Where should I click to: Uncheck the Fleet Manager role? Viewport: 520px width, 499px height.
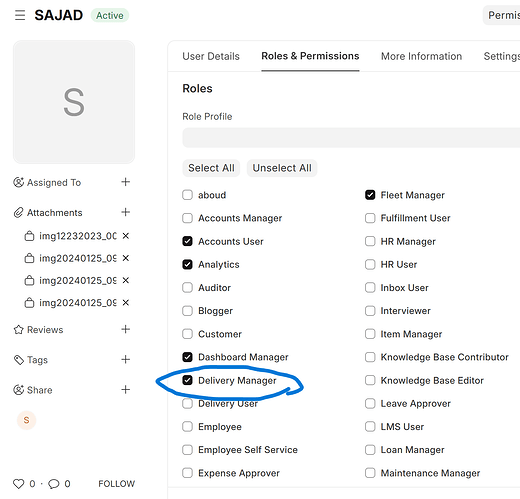(370, 195)
